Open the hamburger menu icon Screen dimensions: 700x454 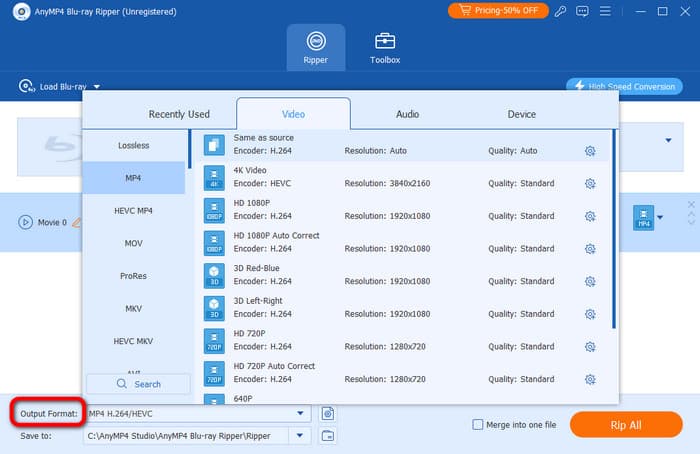[605, 11]
